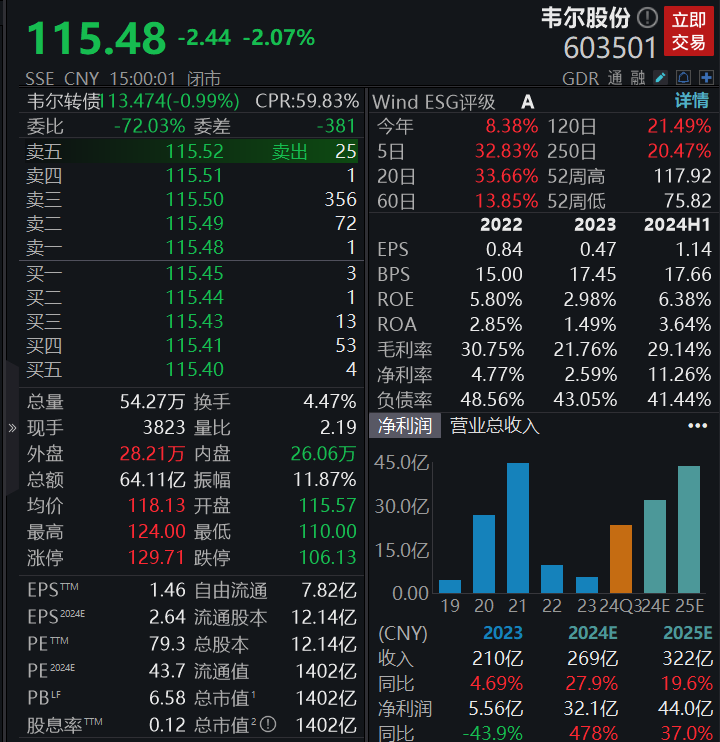This screenshot has height=742, width=720.
Task: Open the ESG 详情 link
Action: 692,101
